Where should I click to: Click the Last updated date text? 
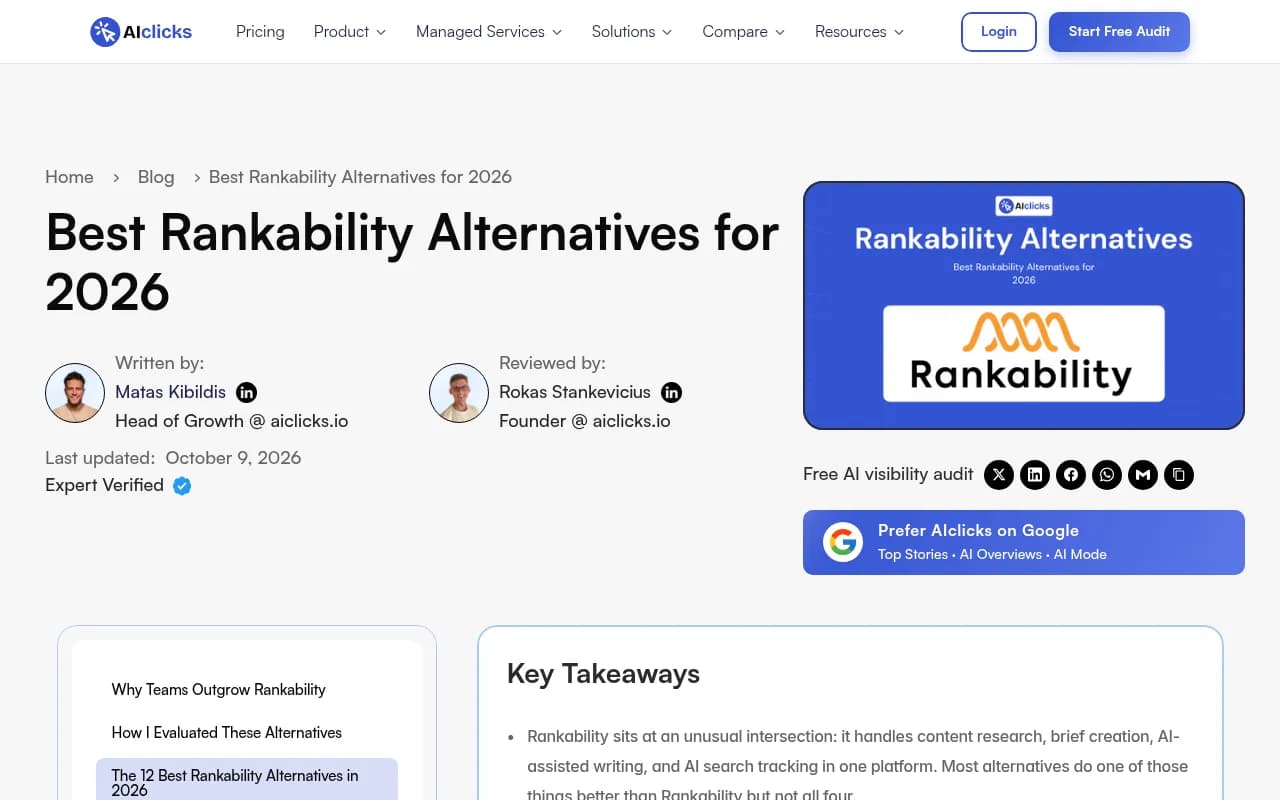pos(233,458)
